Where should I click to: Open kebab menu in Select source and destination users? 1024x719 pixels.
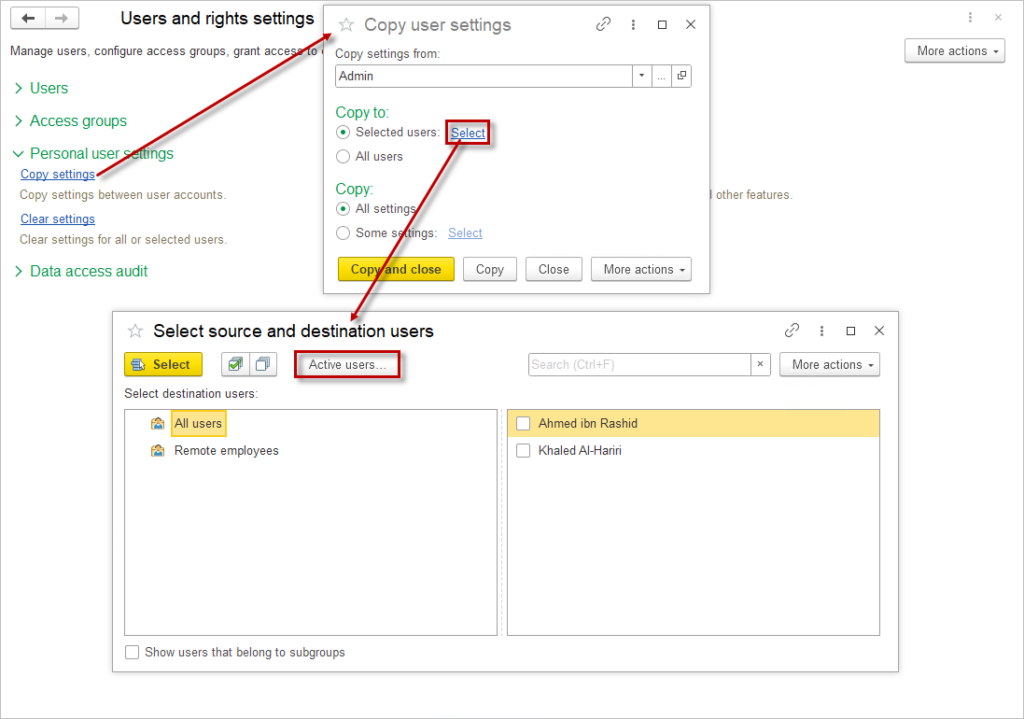tap(822, 331)
